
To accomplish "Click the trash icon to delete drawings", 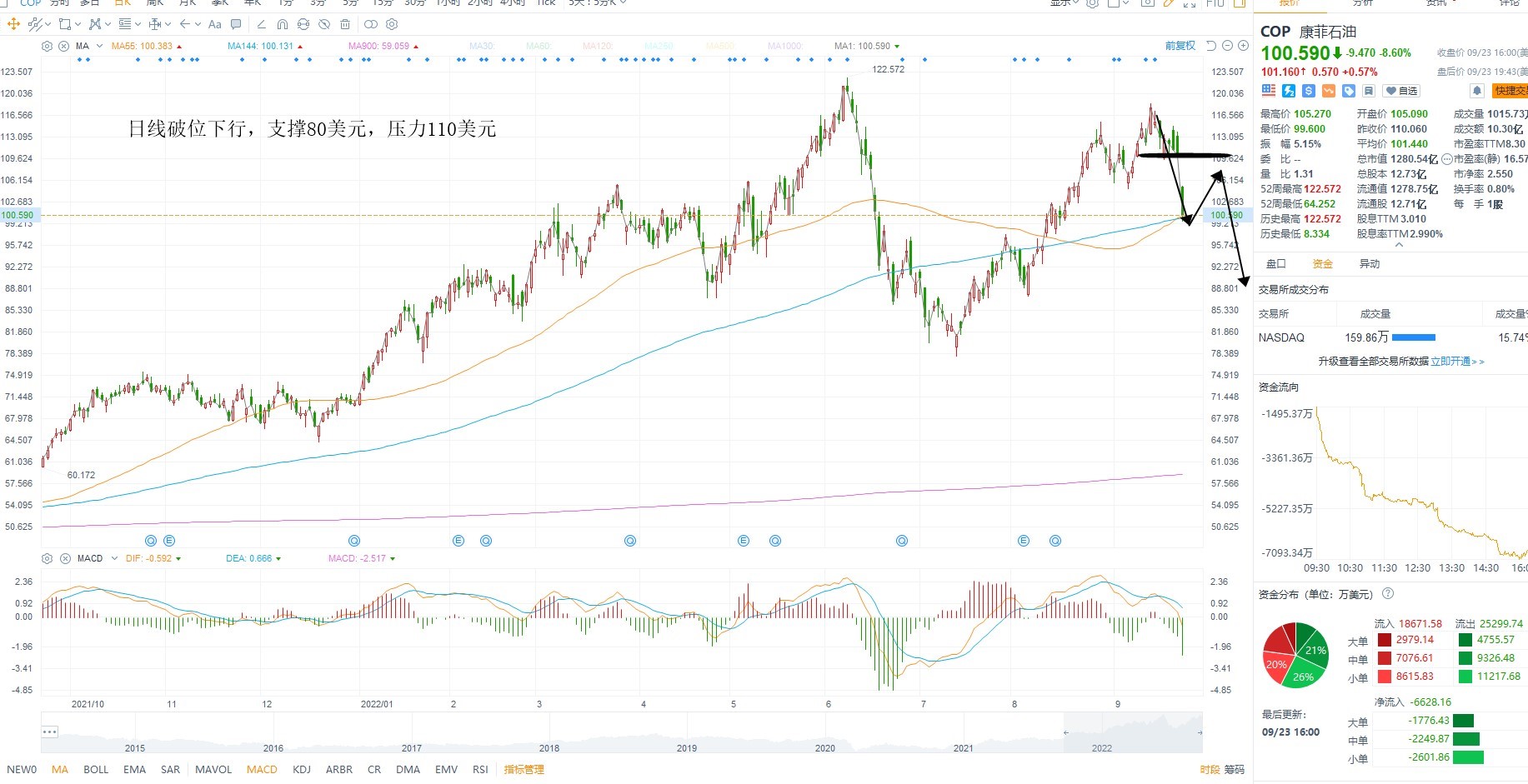I will pyautogui.click(x=345, y=24).
